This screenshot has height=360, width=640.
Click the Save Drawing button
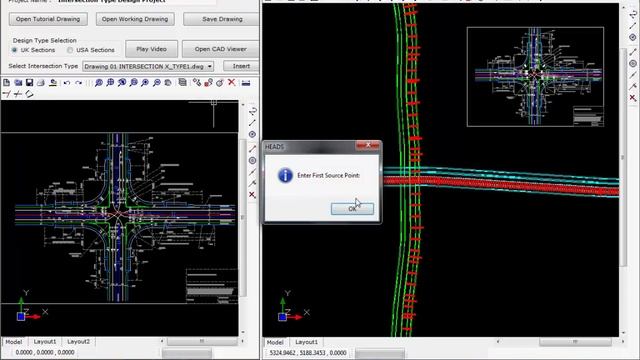(221, 19)
